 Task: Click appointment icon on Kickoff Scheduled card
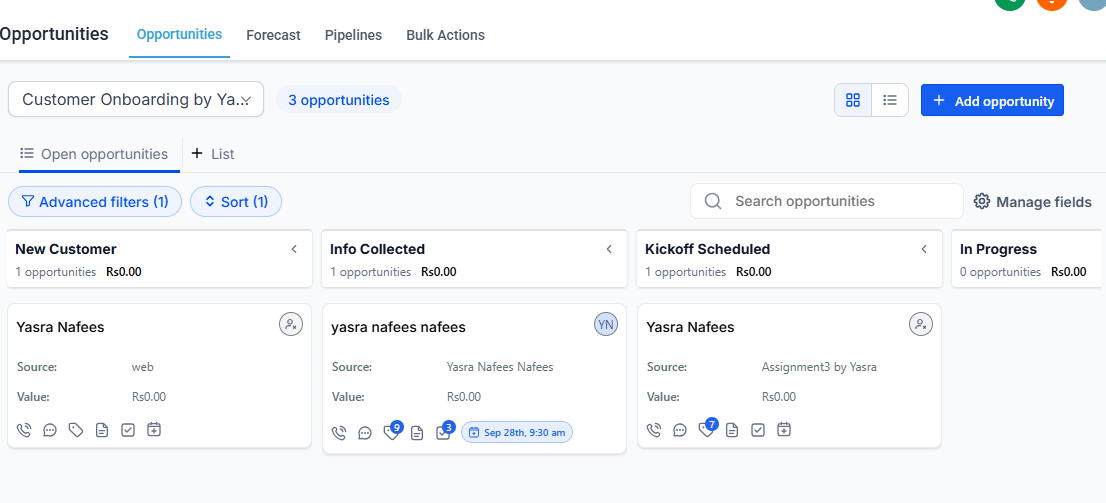784,430
